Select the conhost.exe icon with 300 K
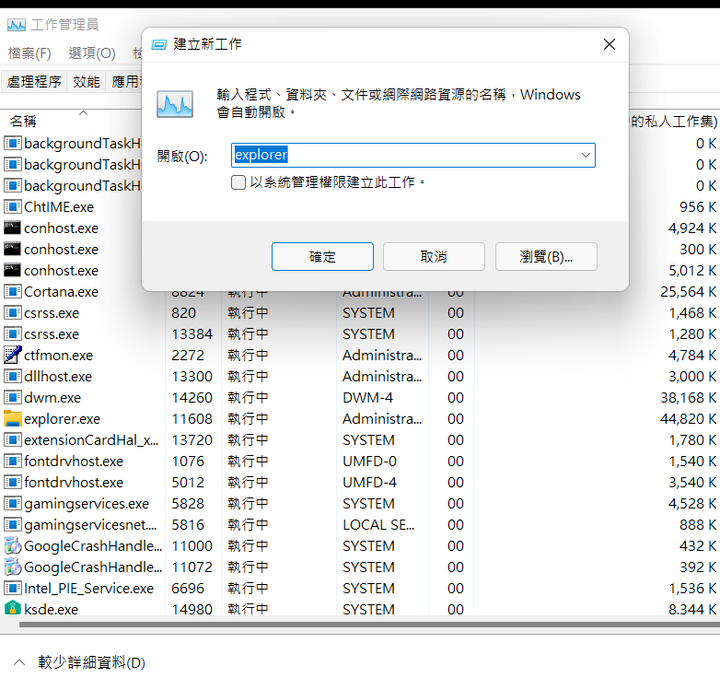The image size is (720, 678). pos(12,249)
